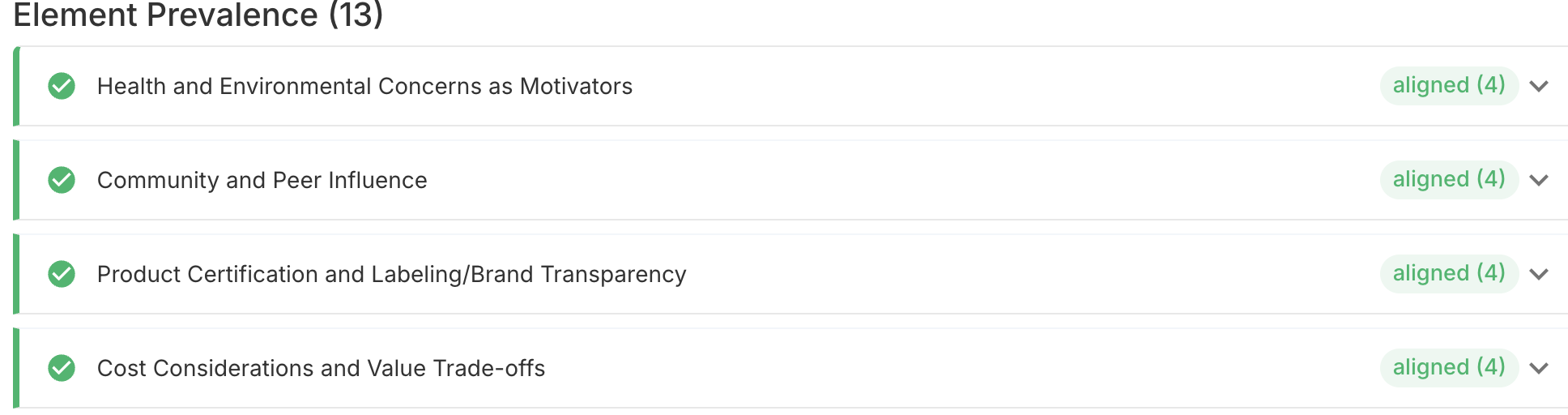Viewport: 1568px width, 415px height.
Task: Click aligned (4) badge for Product Certification row
Action: click(1448, 273)
